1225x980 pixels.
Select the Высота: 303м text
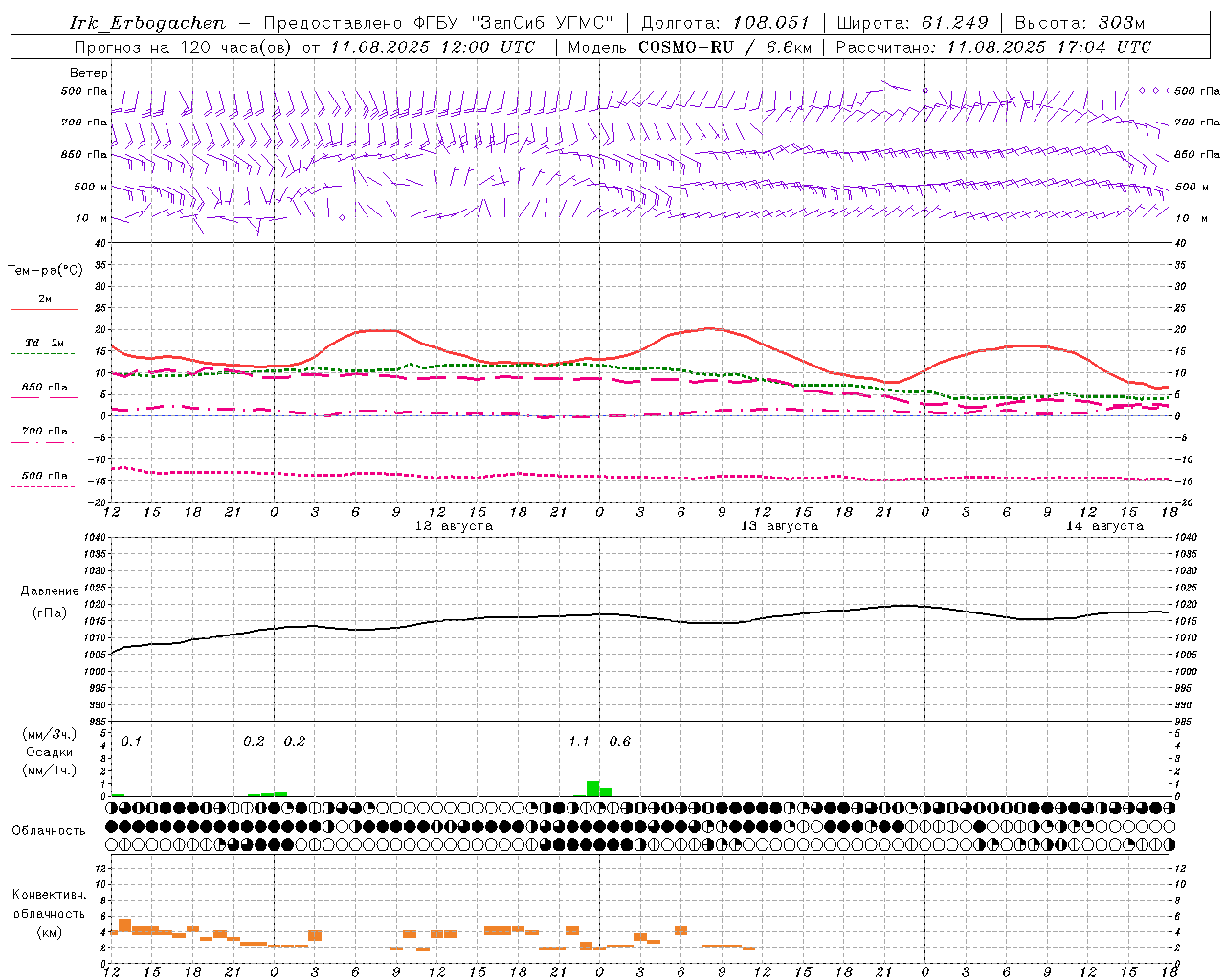(1080, 23)
